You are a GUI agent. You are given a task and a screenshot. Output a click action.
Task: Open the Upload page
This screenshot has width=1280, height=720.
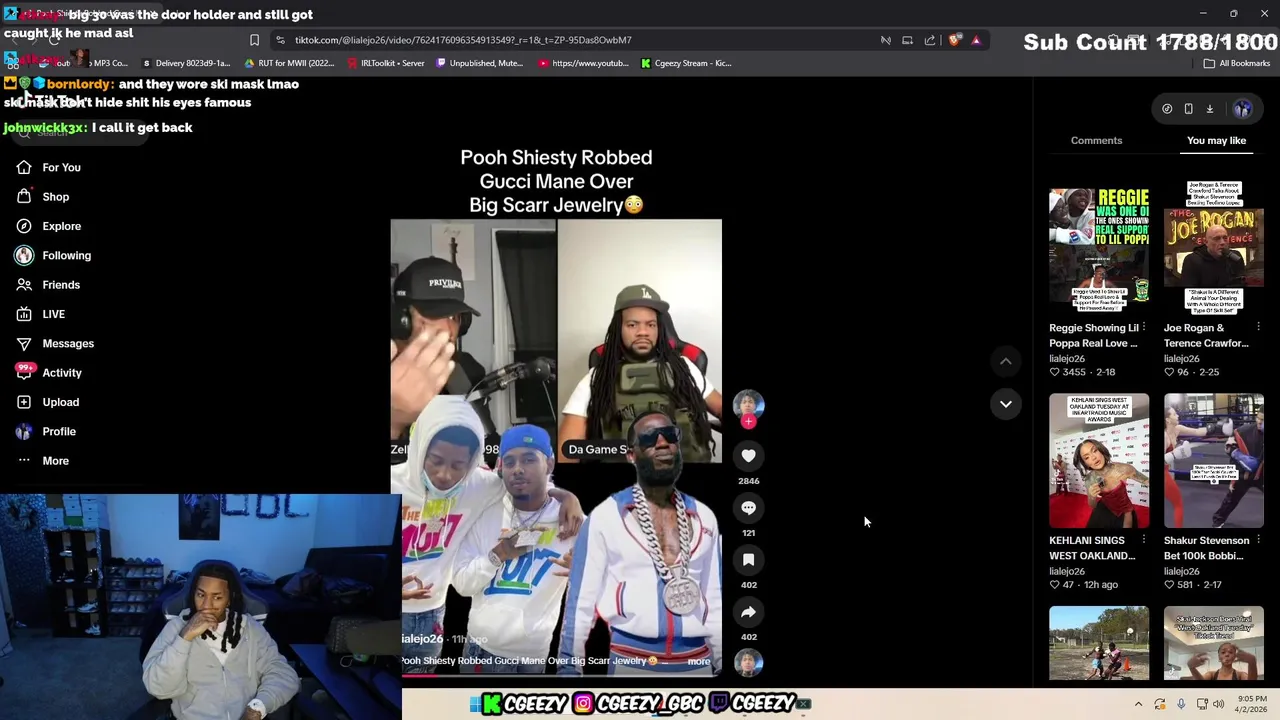[x=47, y=402]
